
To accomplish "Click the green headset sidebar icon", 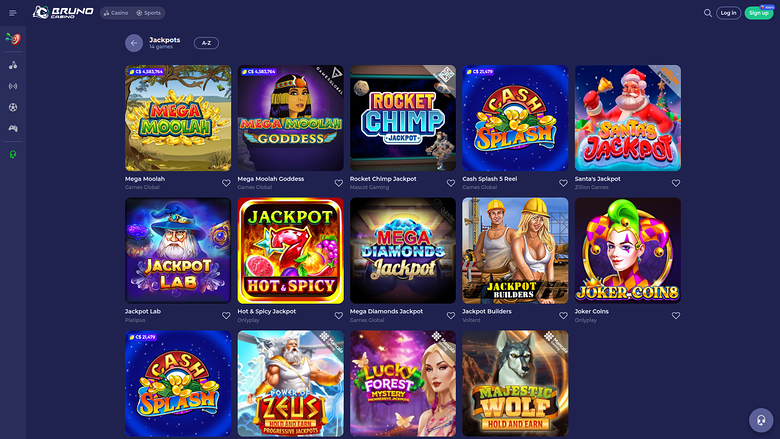I will [x=13, y=154].
